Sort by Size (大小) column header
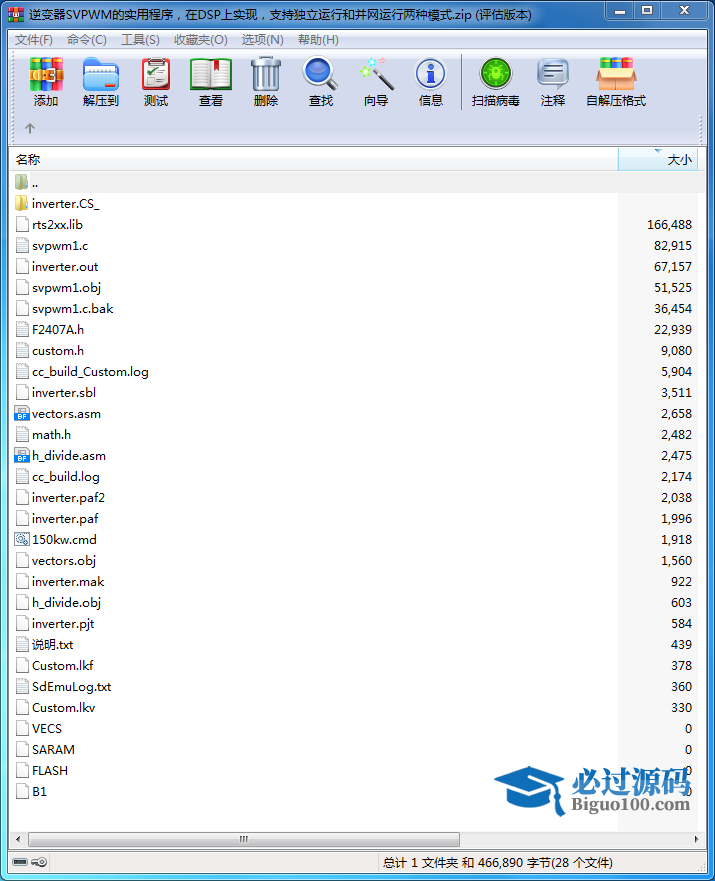Viewport: 715px width, 881px height. [658, 160]
